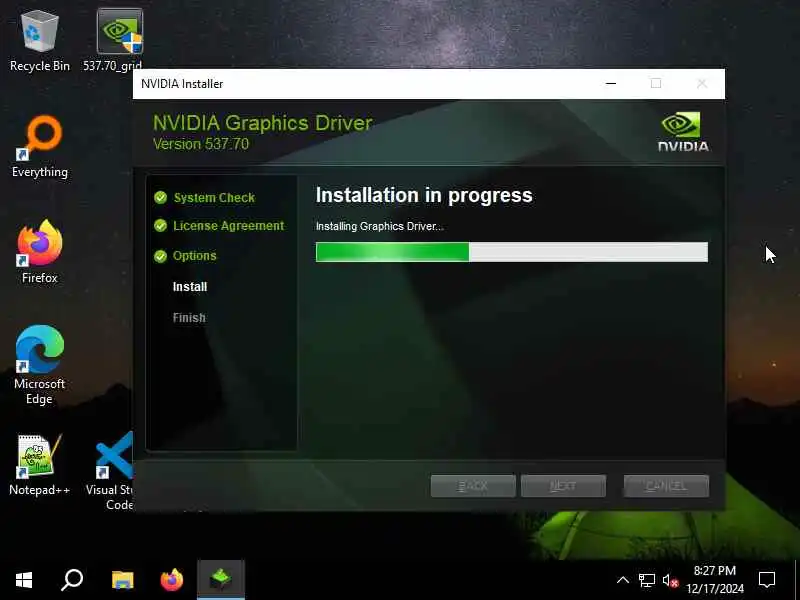Select the Options step

tap(194, 256)
